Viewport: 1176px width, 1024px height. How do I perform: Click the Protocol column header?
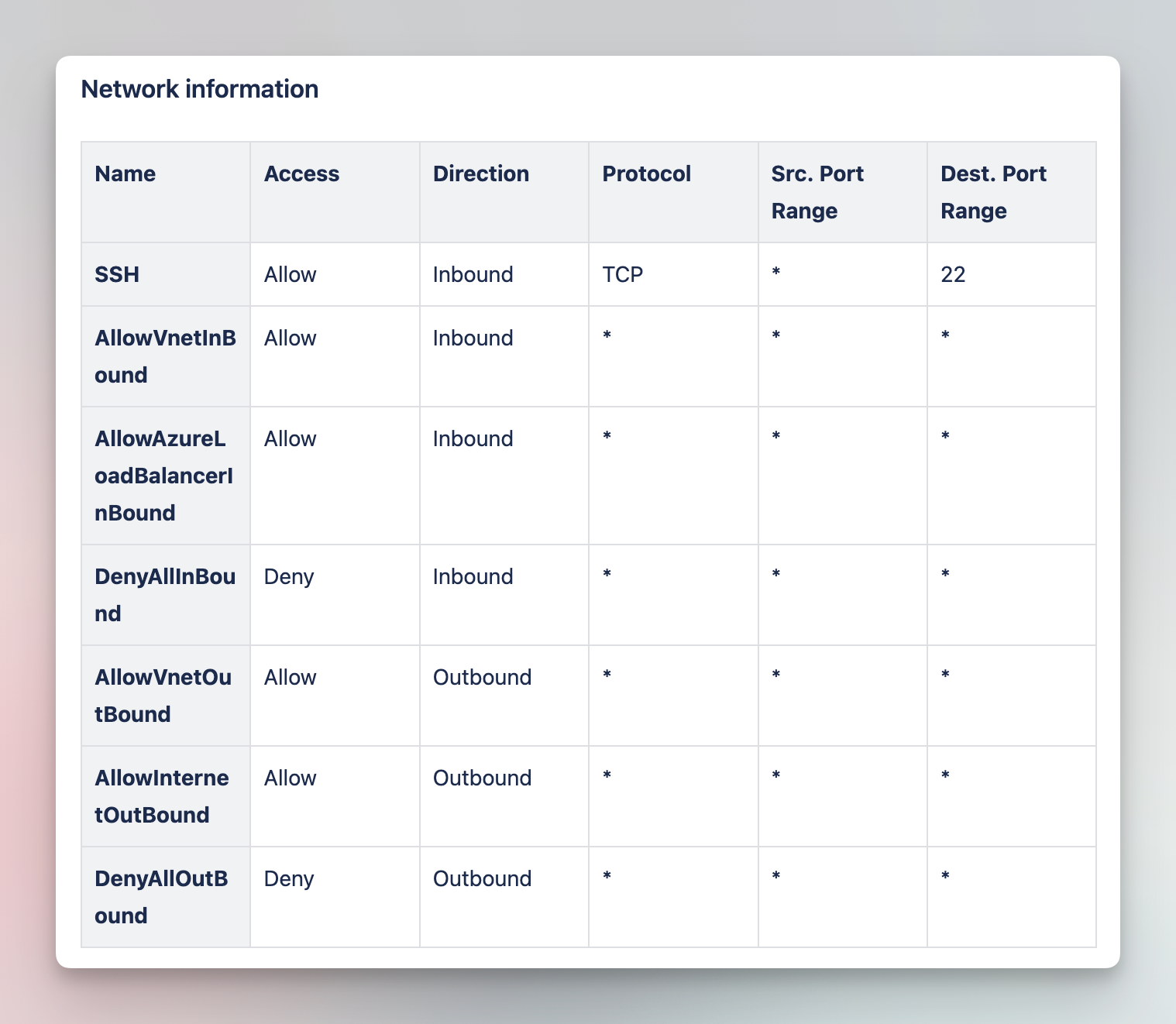[x=646, y=174]
